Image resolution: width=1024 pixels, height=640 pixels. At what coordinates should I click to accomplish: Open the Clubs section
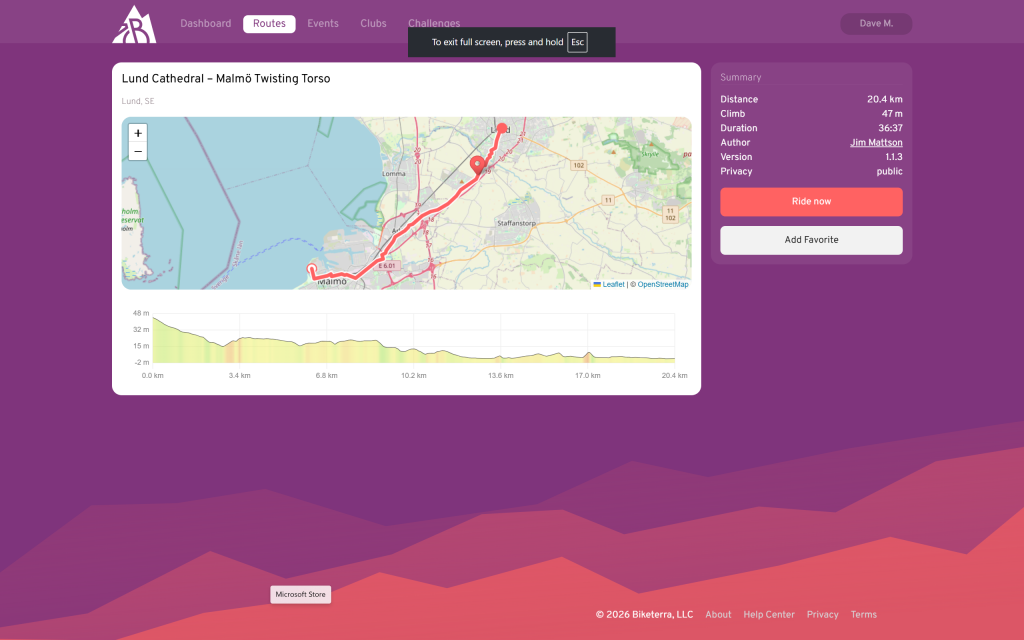coord(373,24)
